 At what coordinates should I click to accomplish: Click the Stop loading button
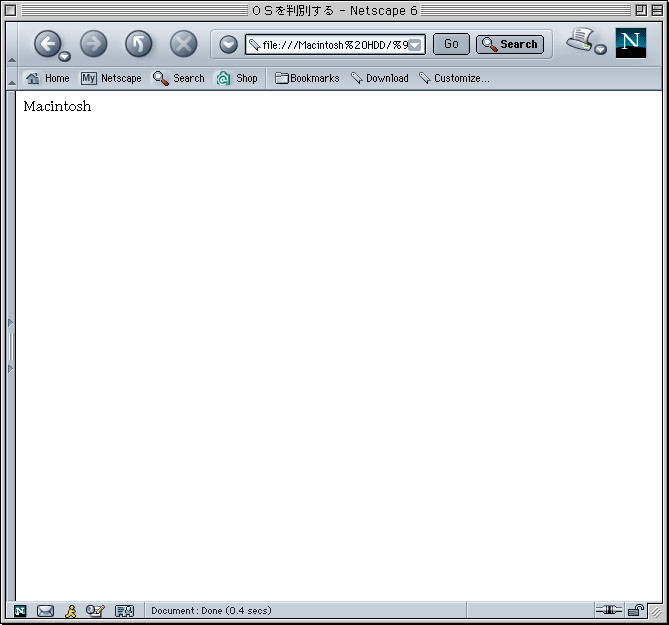(183, 44)
